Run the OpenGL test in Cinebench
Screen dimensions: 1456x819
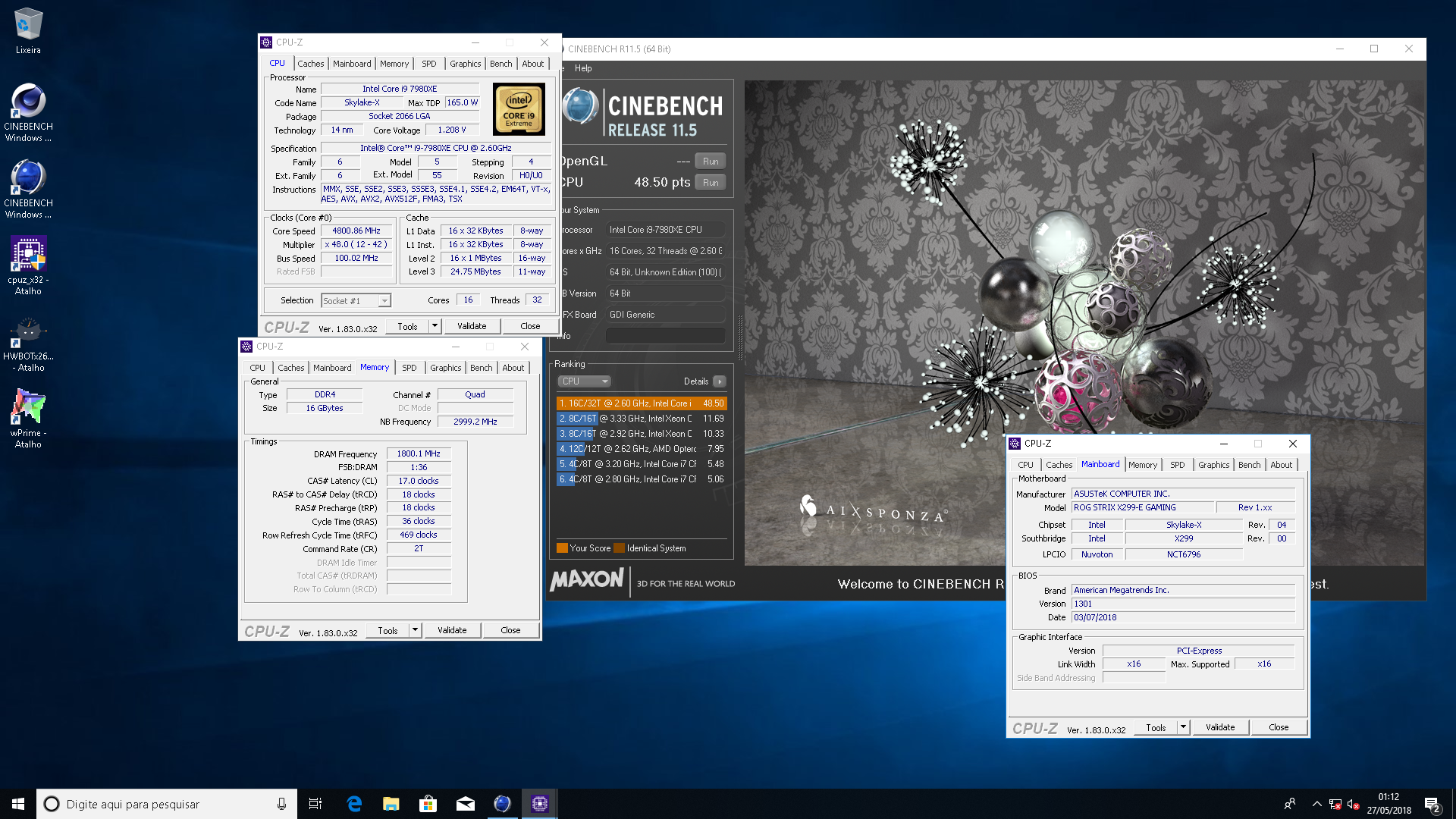pos(711,162)
